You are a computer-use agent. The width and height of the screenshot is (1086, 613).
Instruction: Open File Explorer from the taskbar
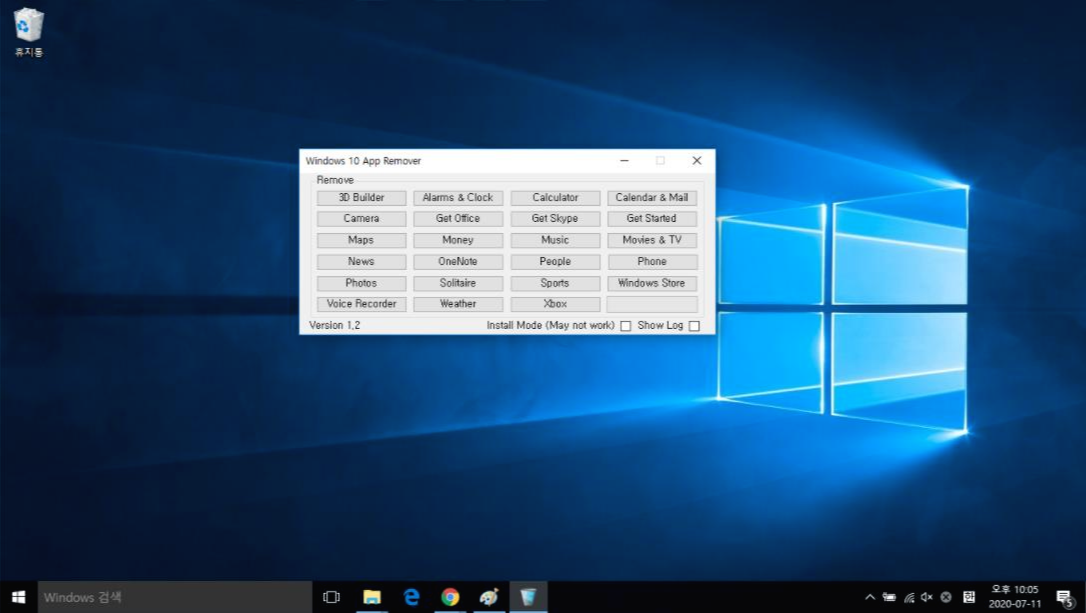pyautogui.click(x=372, y=597)
